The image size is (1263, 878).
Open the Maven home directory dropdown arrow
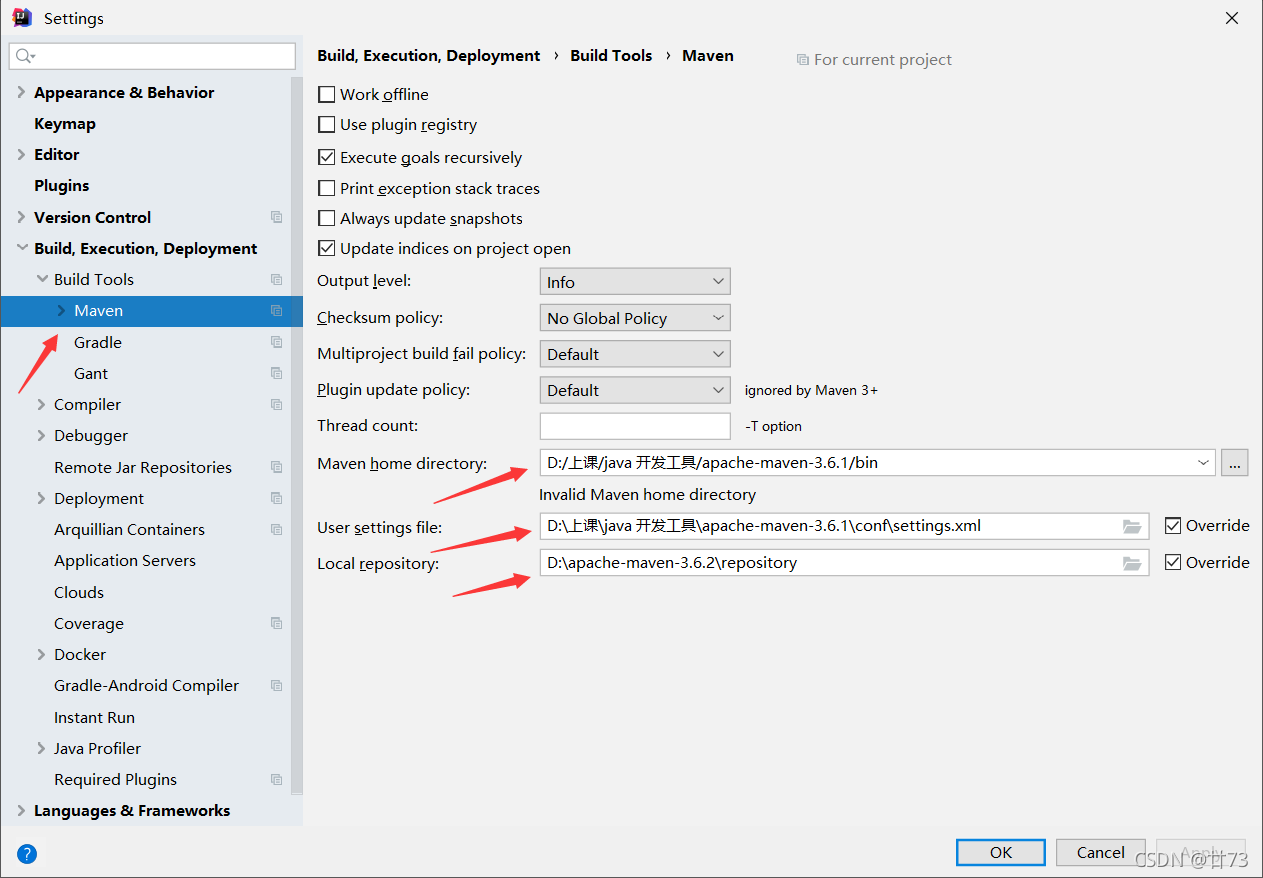pyautogui.click(x=1203, y=463)
